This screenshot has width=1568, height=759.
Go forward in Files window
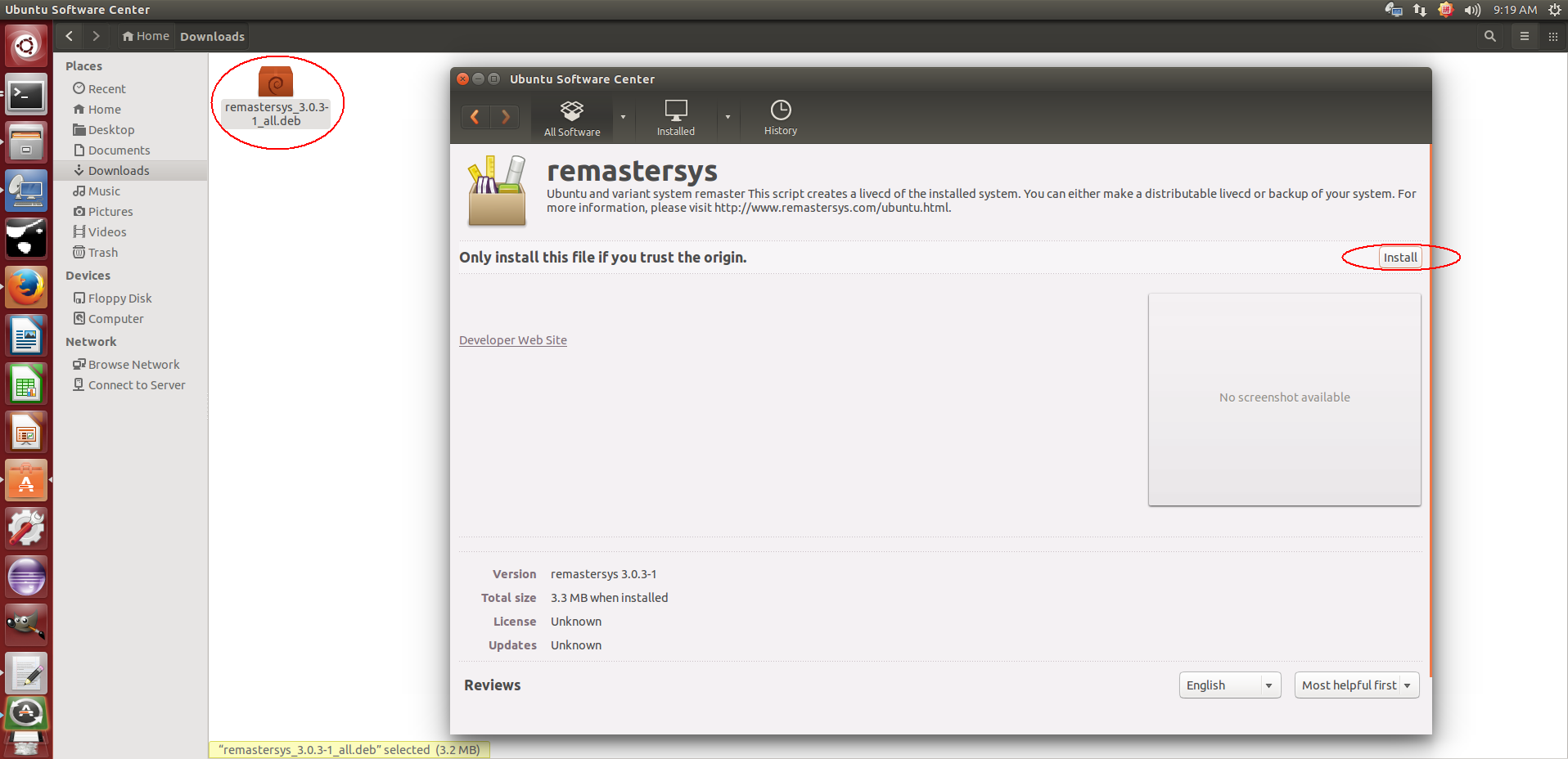(x=96, y=36)
